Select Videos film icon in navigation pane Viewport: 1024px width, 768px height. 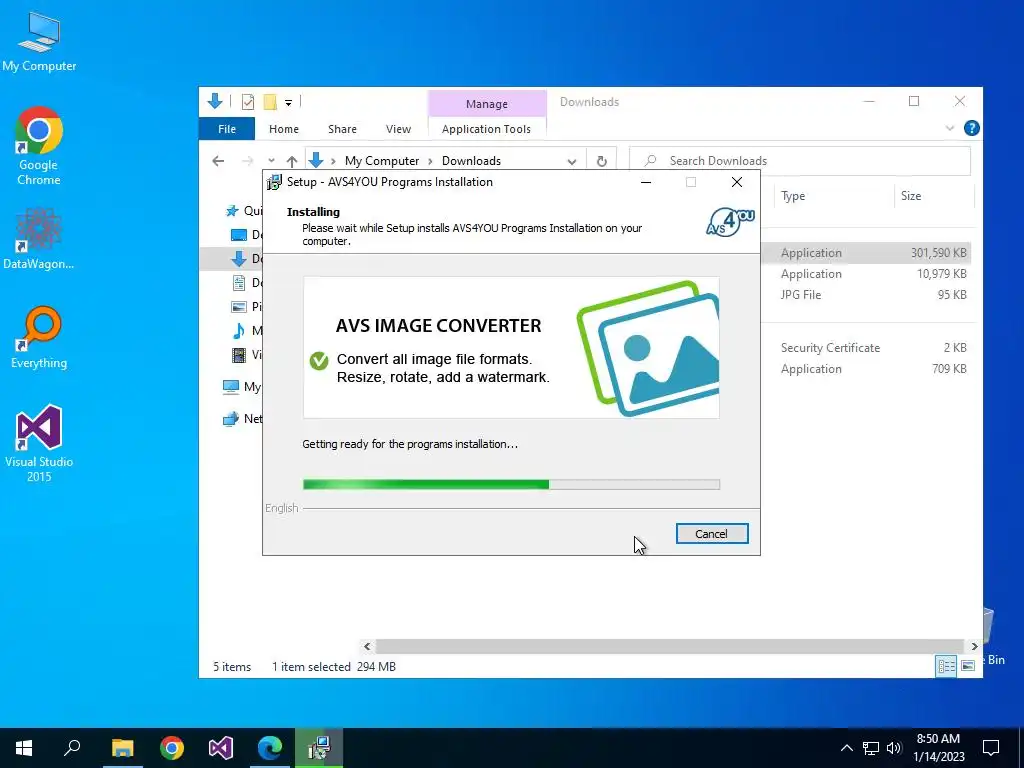(239, 355)
